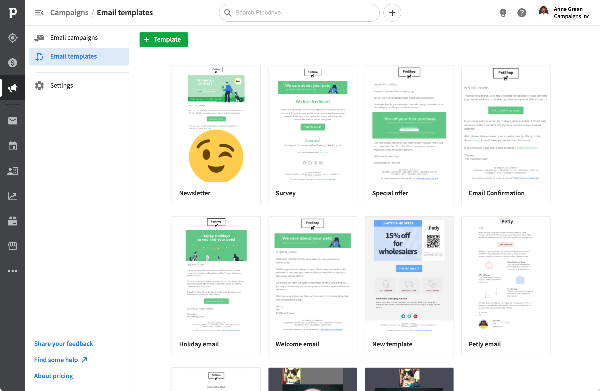The image size is (600, 391).
Task: Click the Email campaigns icon
Action: coord(39,37)
